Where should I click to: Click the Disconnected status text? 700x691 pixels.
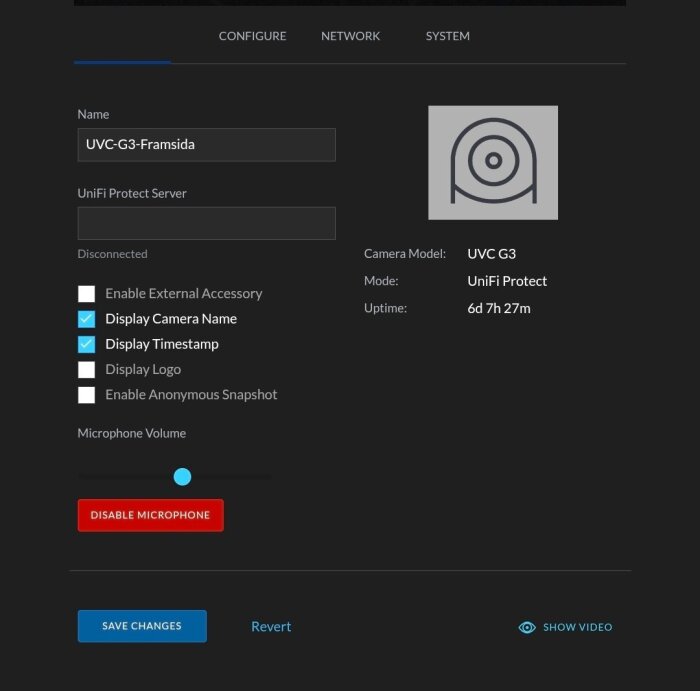pyautogui.click(x=112, y=254)
